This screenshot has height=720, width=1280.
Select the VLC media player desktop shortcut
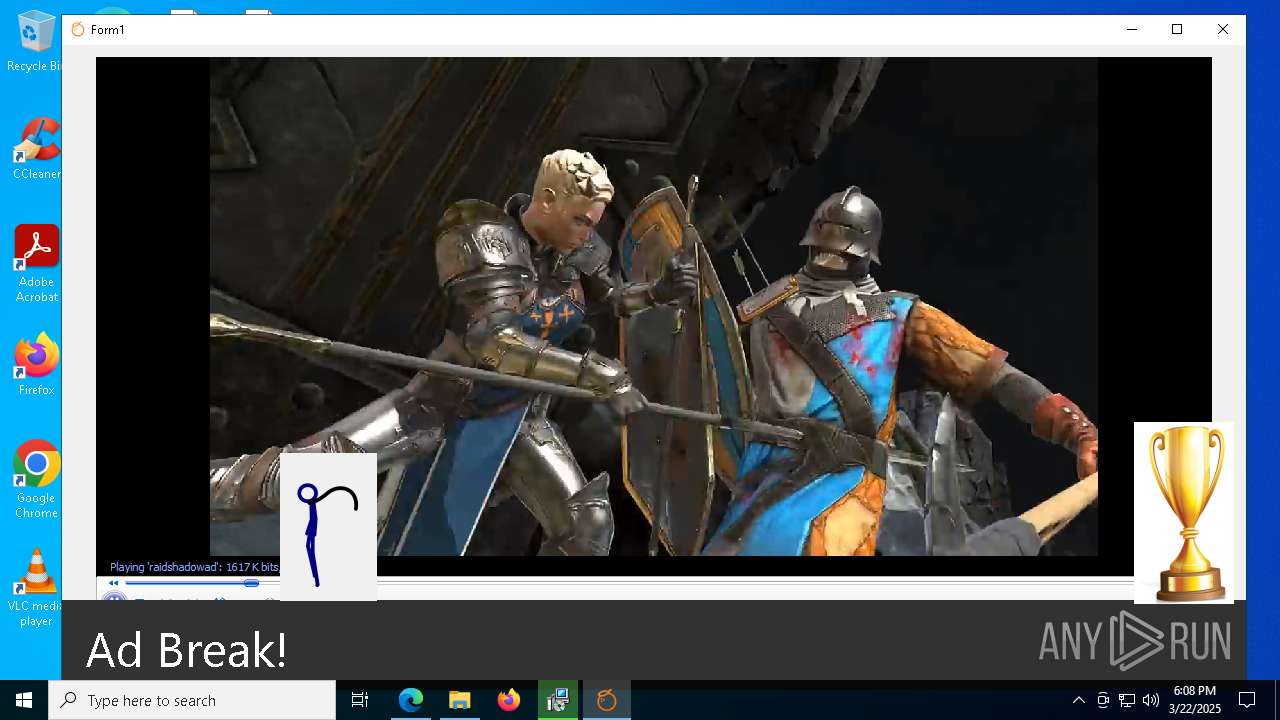coord(36,588)
